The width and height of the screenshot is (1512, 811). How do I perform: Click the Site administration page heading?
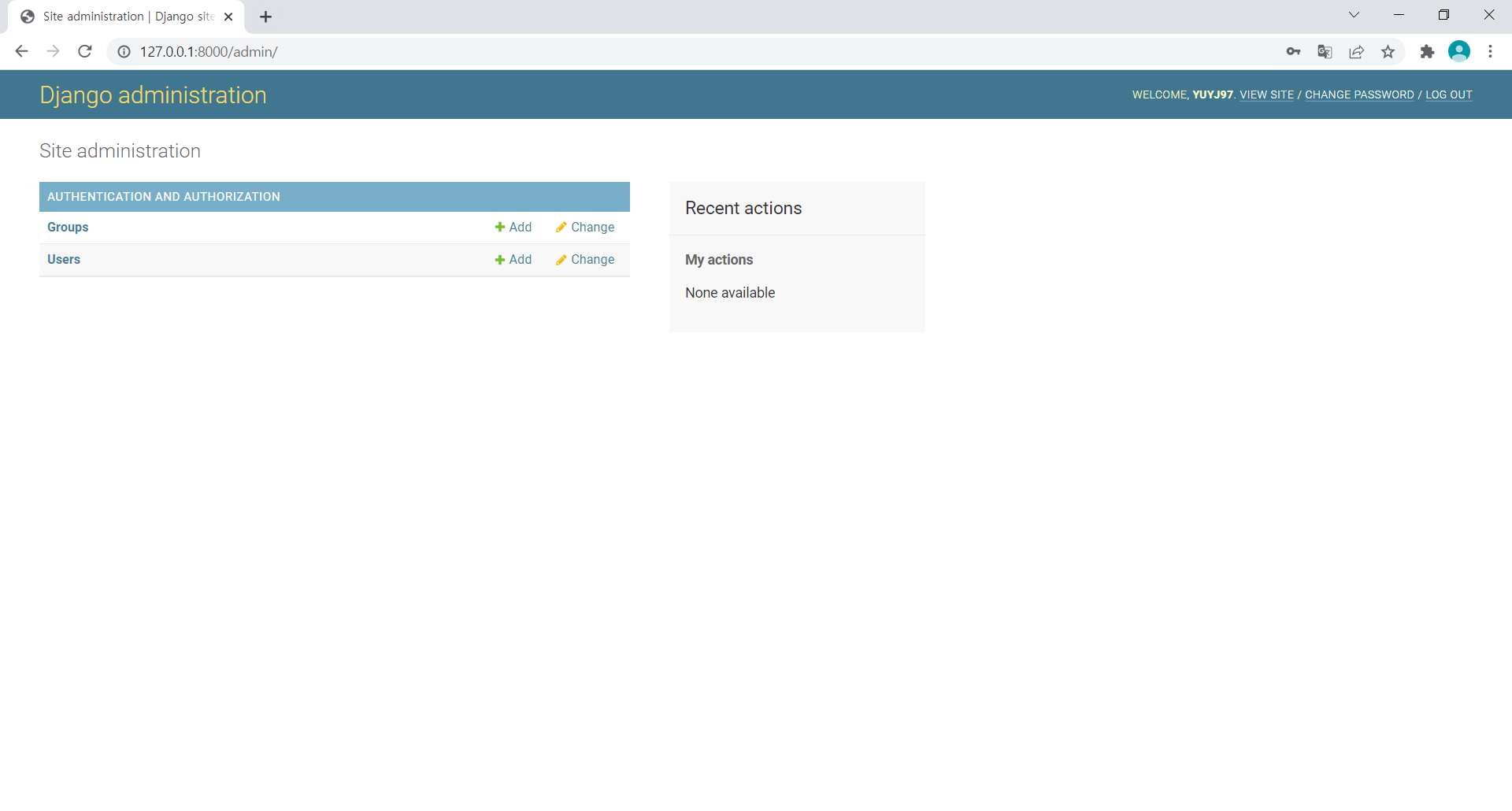click(x=120, y=151)
